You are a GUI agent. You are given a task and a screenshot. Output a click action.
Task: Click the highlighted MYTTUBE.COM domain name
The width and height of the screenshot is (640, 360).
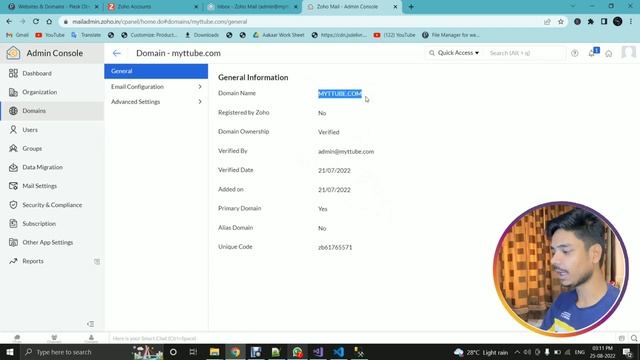[x=340, y=94]
